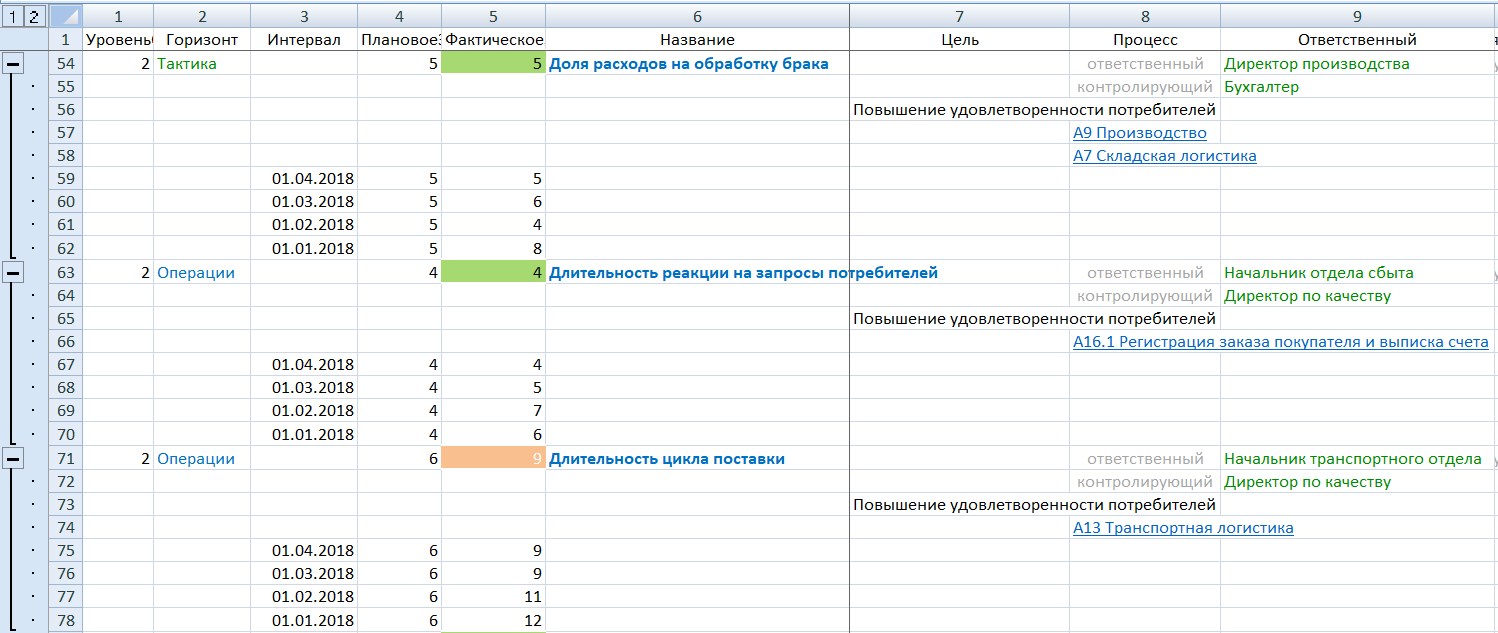Viewport: 1498px width, 633px height.
Task: Click the Название header cell
Action: [x=697, y=40]
